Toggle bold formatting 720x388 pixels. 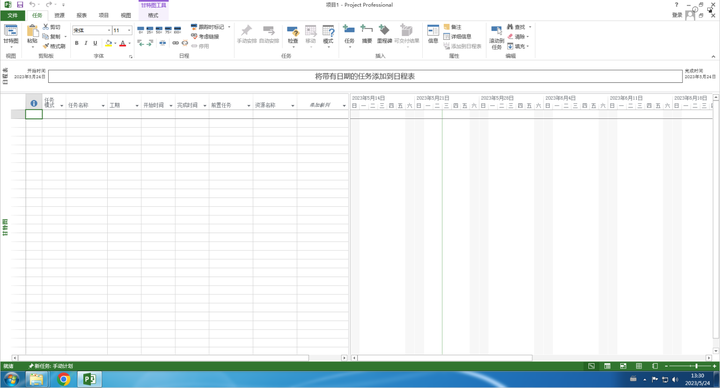click(x=77, y=43)
